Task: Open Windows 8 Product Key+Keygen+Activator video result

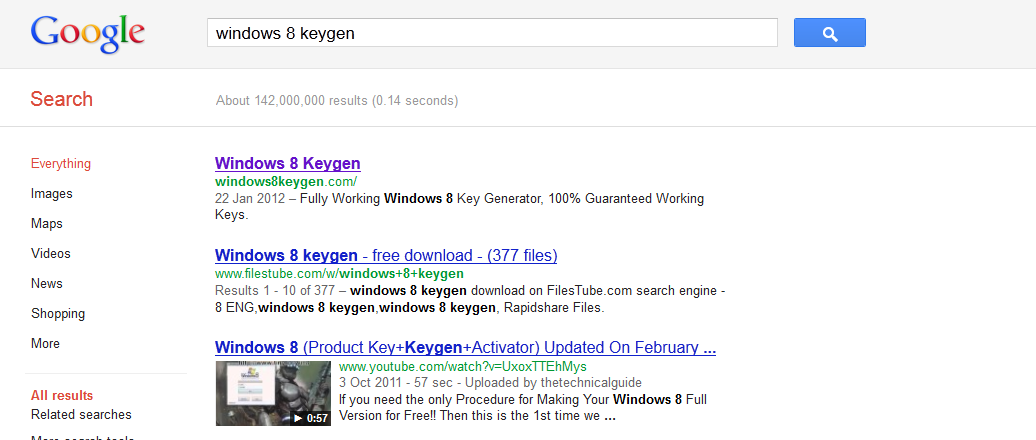Action: (466, 348)
